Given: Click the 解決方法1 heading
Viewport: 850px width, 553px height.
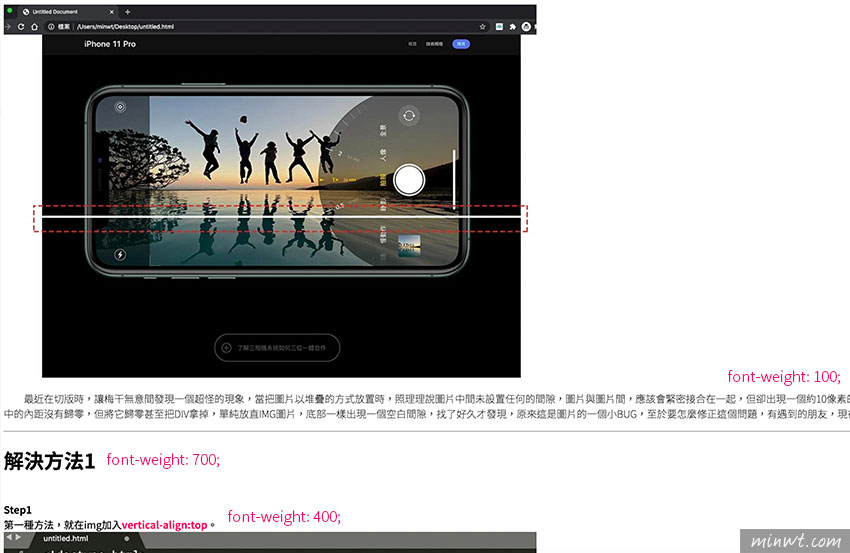Looking at the screenshot, I should (49, 461).
